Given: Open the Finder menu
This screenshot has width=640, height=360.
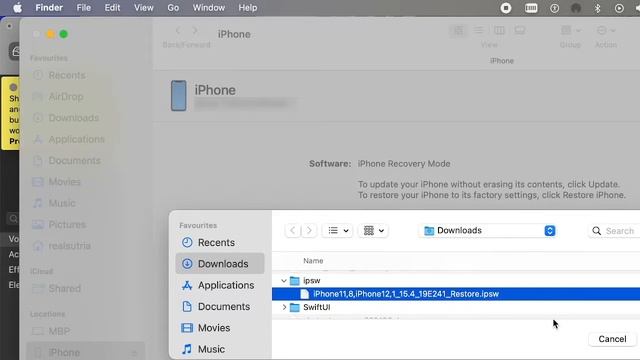Looking at the screenshot, I should [x=49, y=8].
